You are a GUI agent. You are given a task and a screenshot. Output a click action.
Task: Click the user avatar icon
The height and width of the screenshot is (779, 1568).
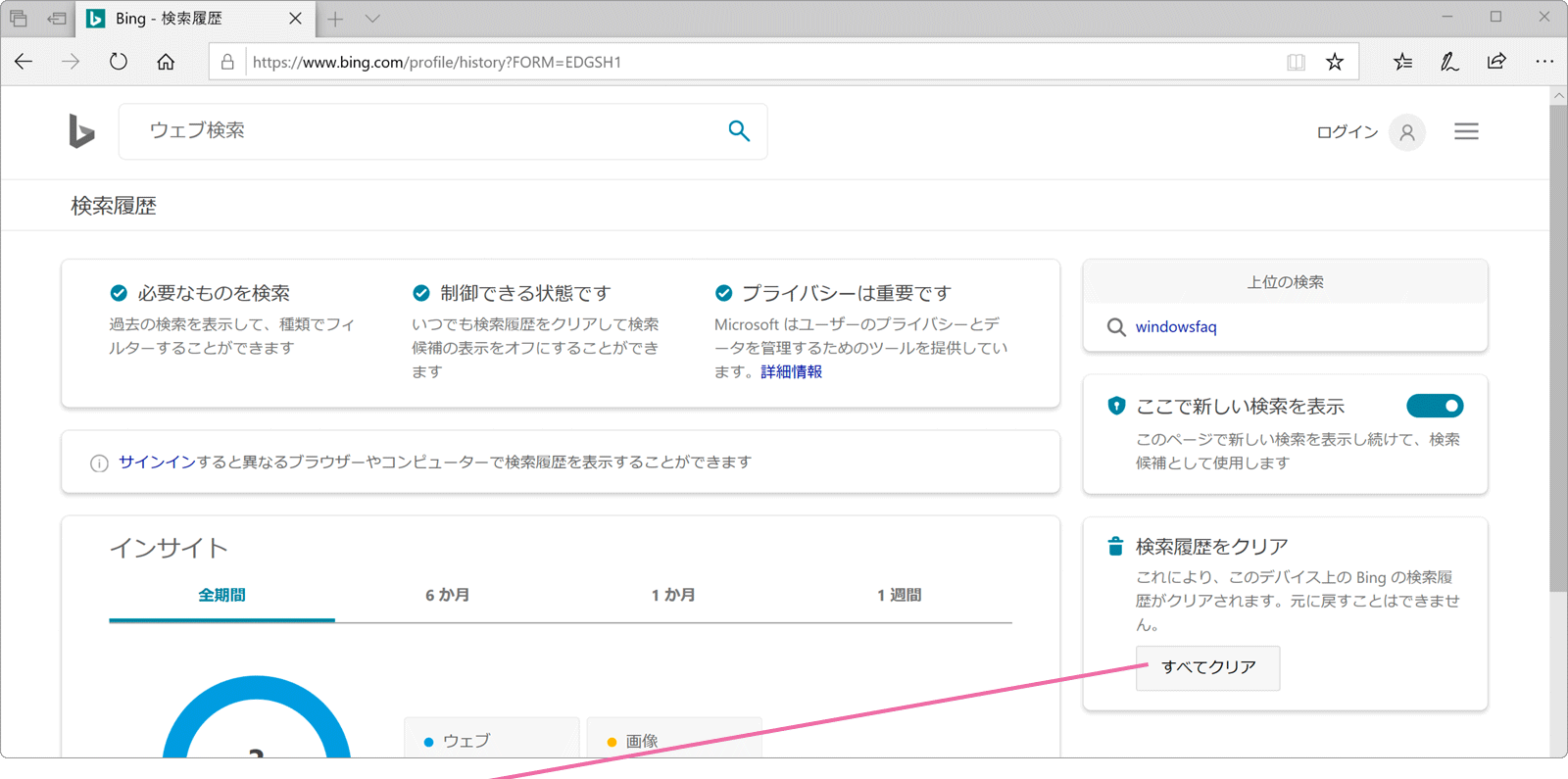pyautogui.click(x=1407, y=132)
